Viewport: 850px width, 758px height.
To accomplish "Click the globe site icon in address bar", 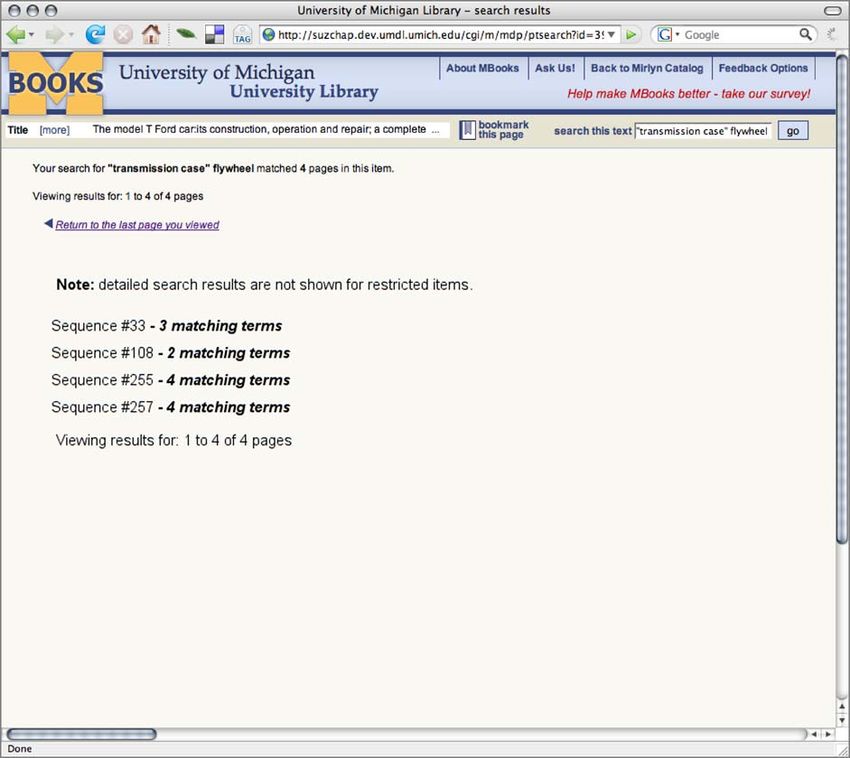I will pos(268,35).
